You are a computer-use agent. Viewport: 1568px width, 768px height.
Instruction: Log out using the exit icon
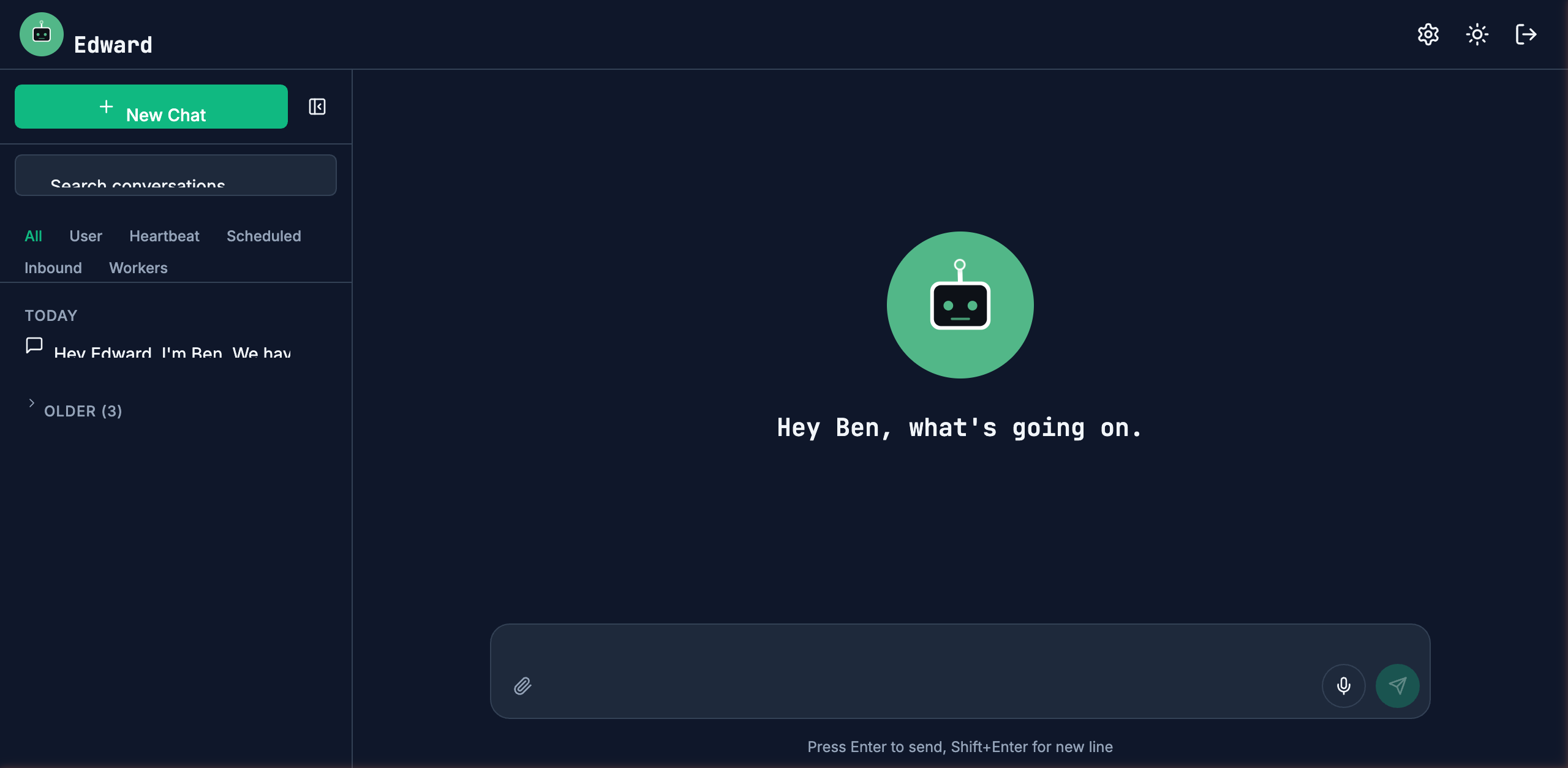(x=1526, y=34)
